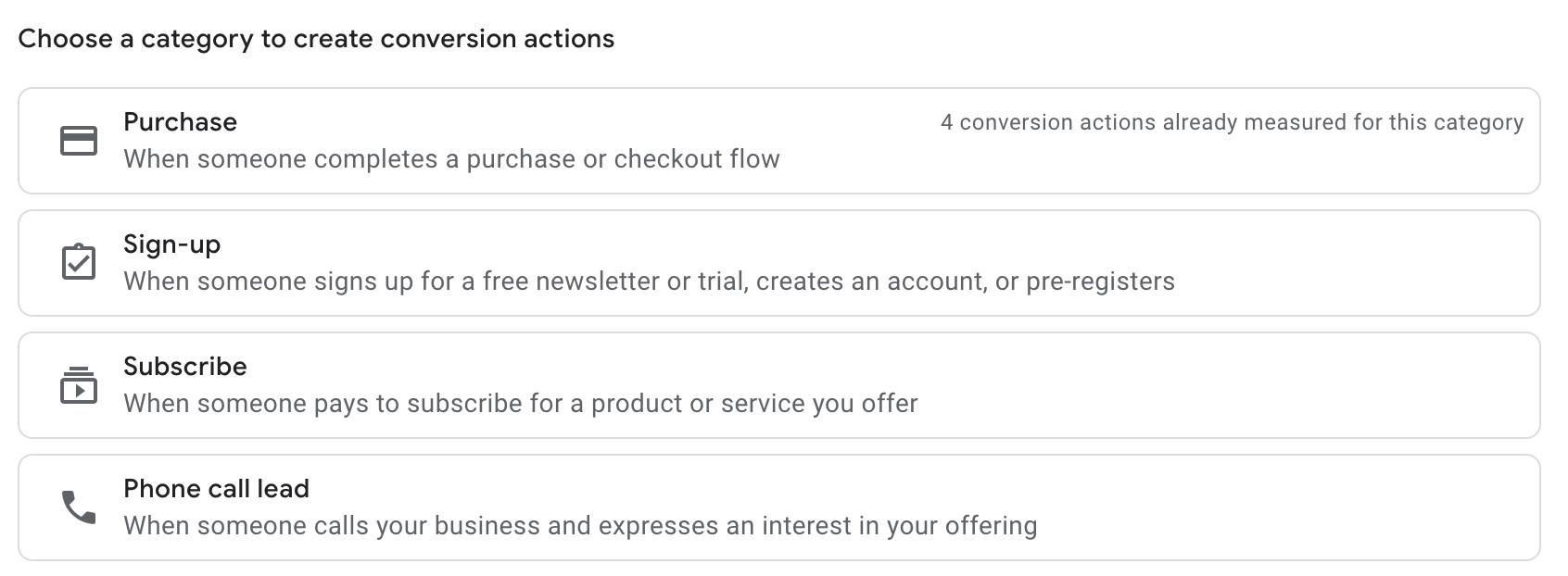Click "pre-registers" in the Sign-up description
The image size is (1568, 576).
tap(1100, 282)
